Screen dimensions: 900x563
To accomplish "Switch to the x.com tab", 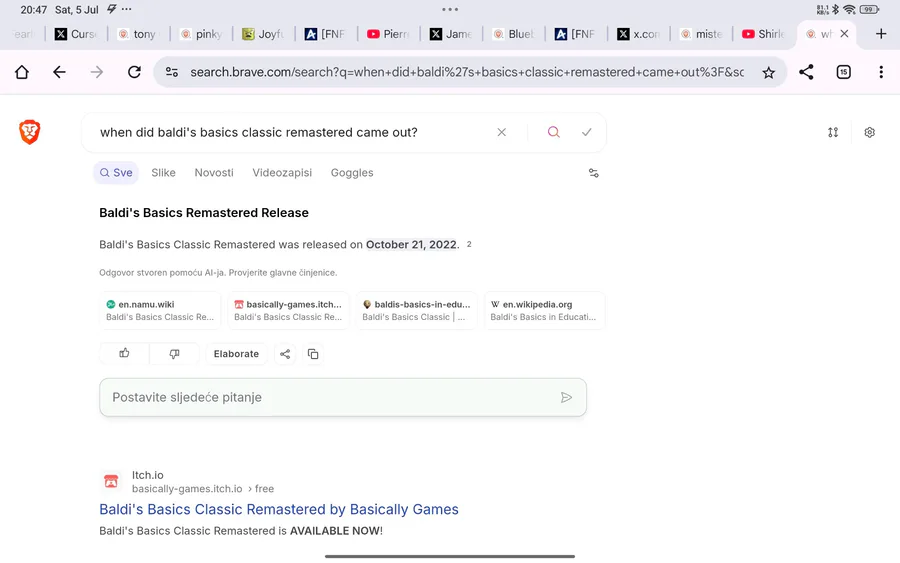I will tap(639, 34).
